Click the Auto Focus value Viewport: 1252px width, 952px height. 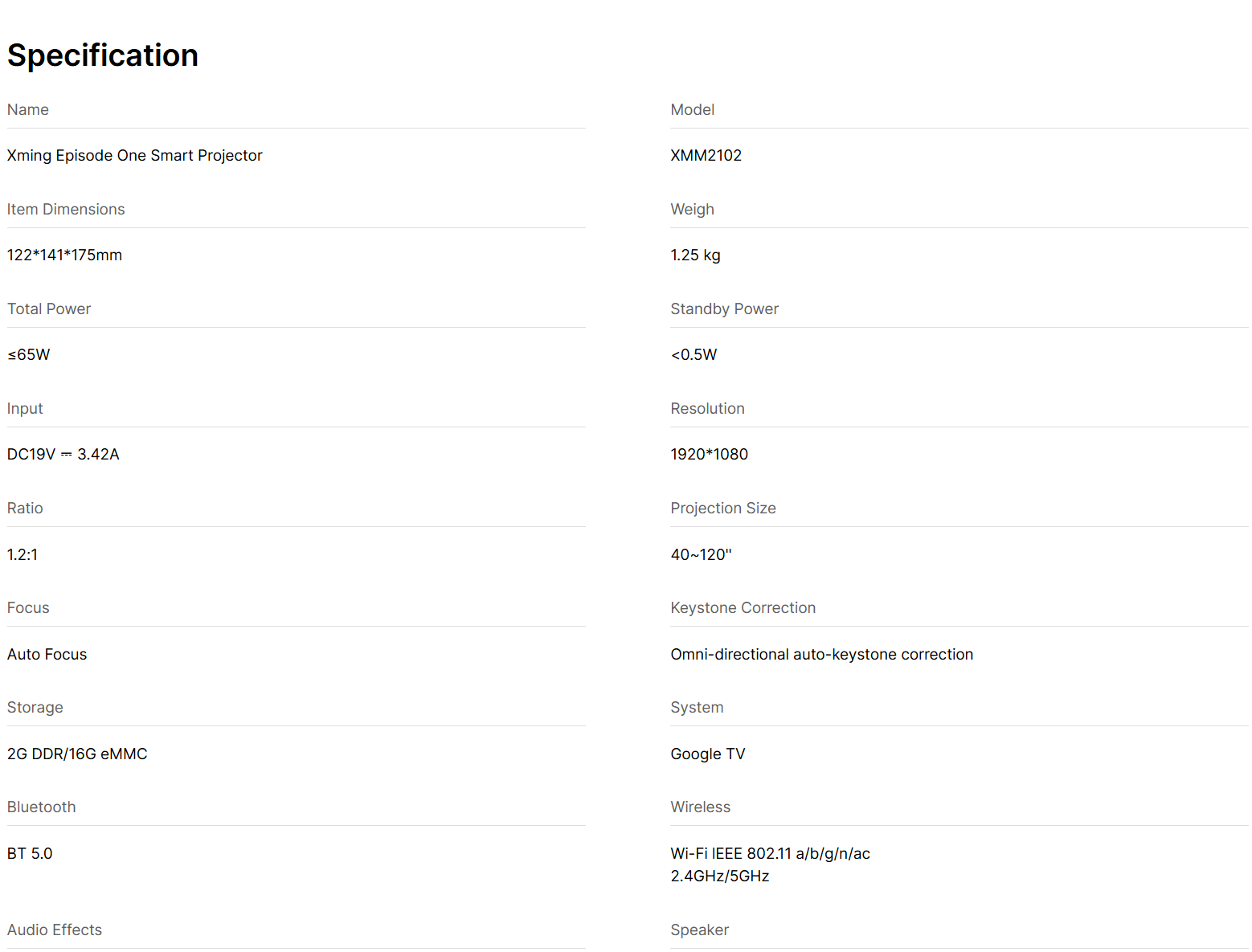(47, 654)
